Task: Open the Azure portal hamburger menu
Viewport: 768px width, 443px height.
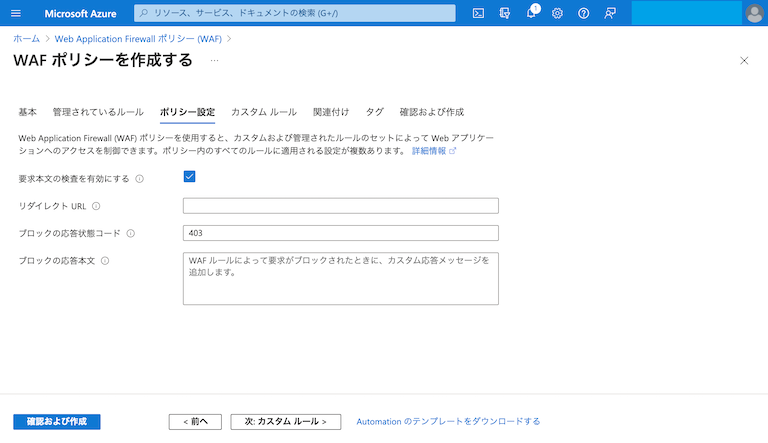Action: [15, 13]
